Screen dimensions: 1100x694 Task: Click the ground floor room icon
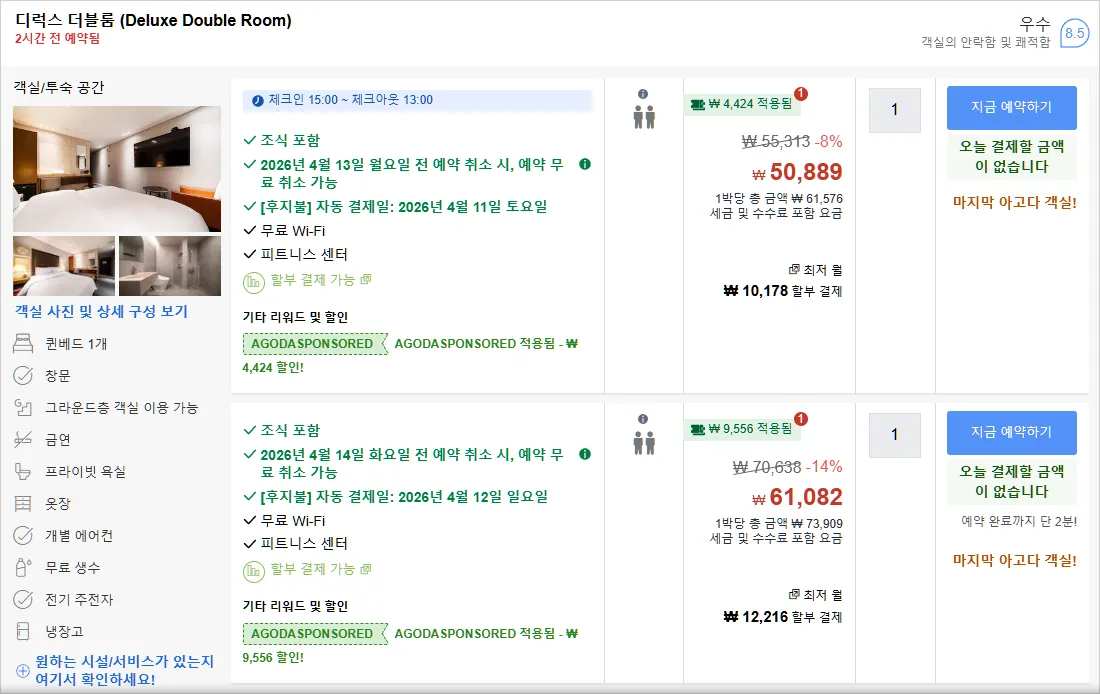click(23, 408)
